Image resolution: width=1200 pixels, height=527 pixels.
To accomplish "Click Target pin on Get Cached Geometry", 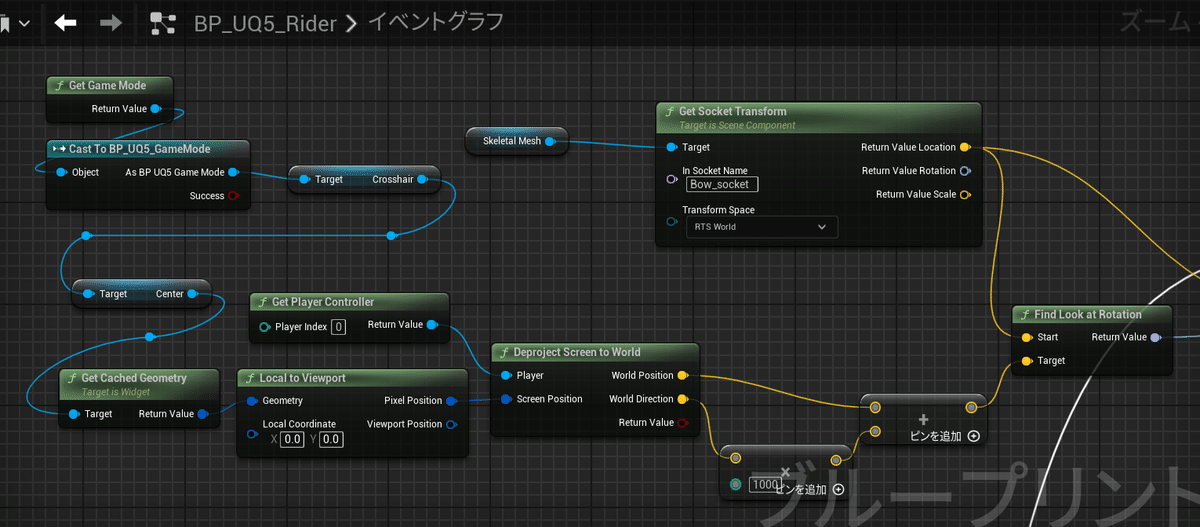I will pyautogui.click(x=73, y=414).
